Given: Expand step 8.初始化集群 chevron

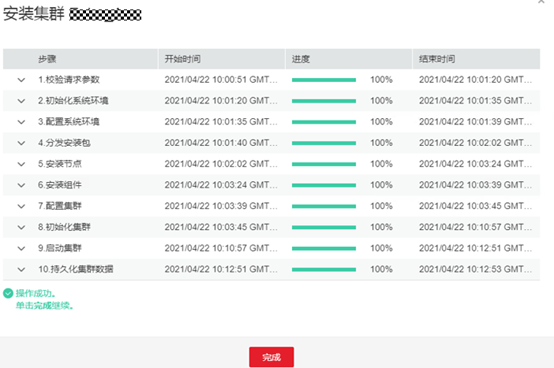Looking at the screenshot, I should pyautogui.click(x=21, y=227).
